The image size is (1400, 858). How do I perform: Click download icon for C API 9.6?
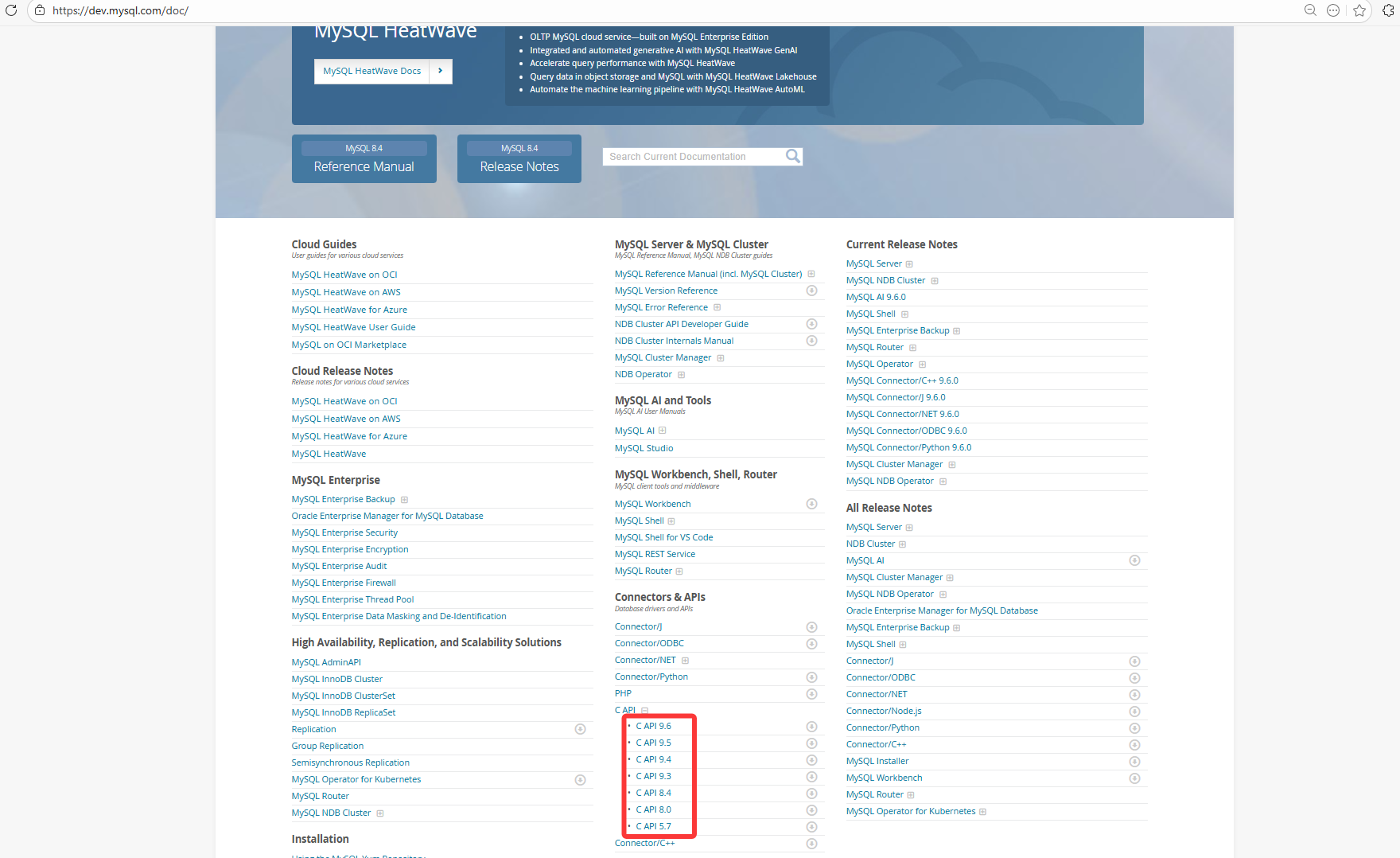[811, 727]
